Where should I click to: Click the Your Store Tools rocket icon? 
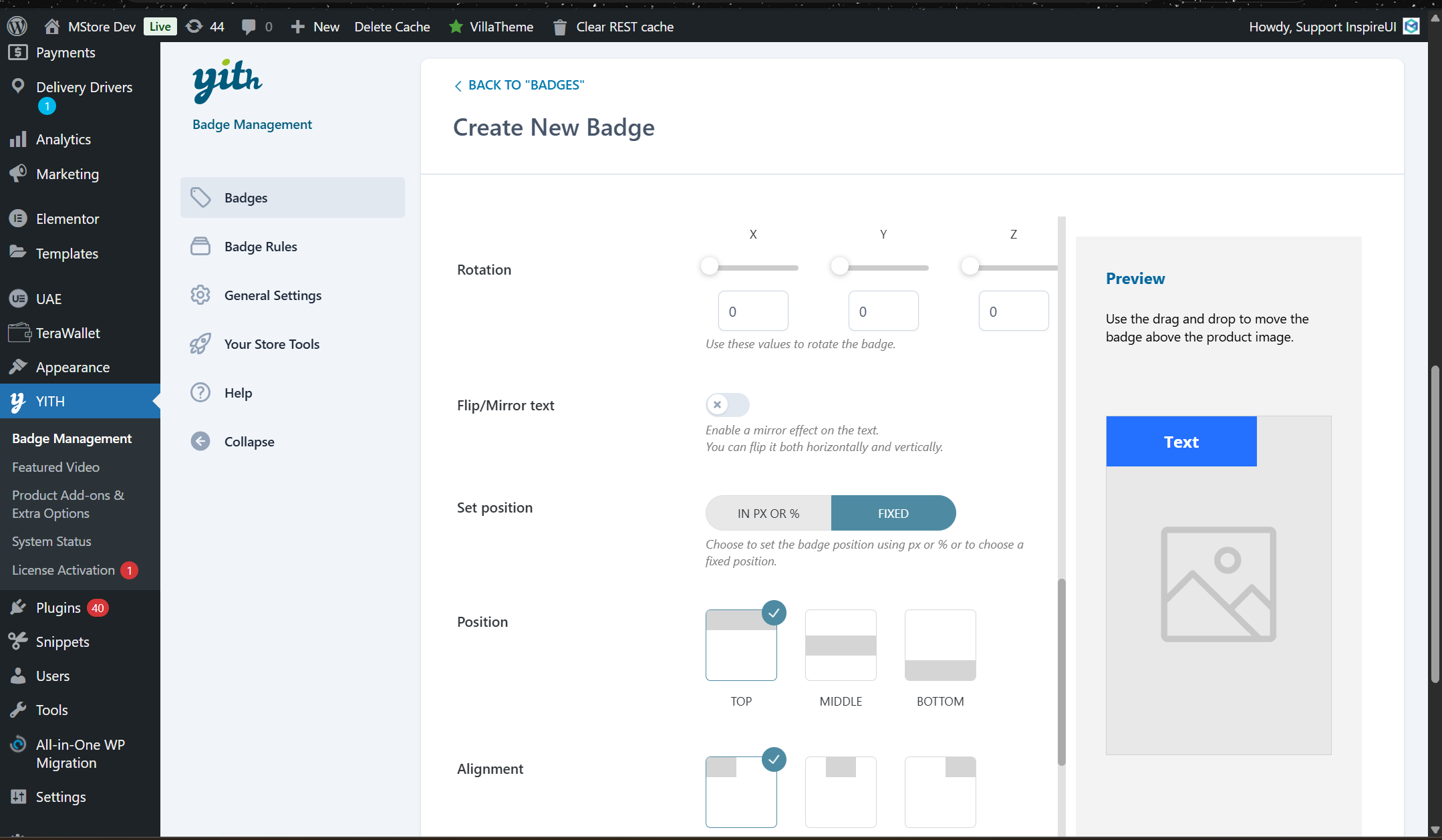(x=200, y=344)
